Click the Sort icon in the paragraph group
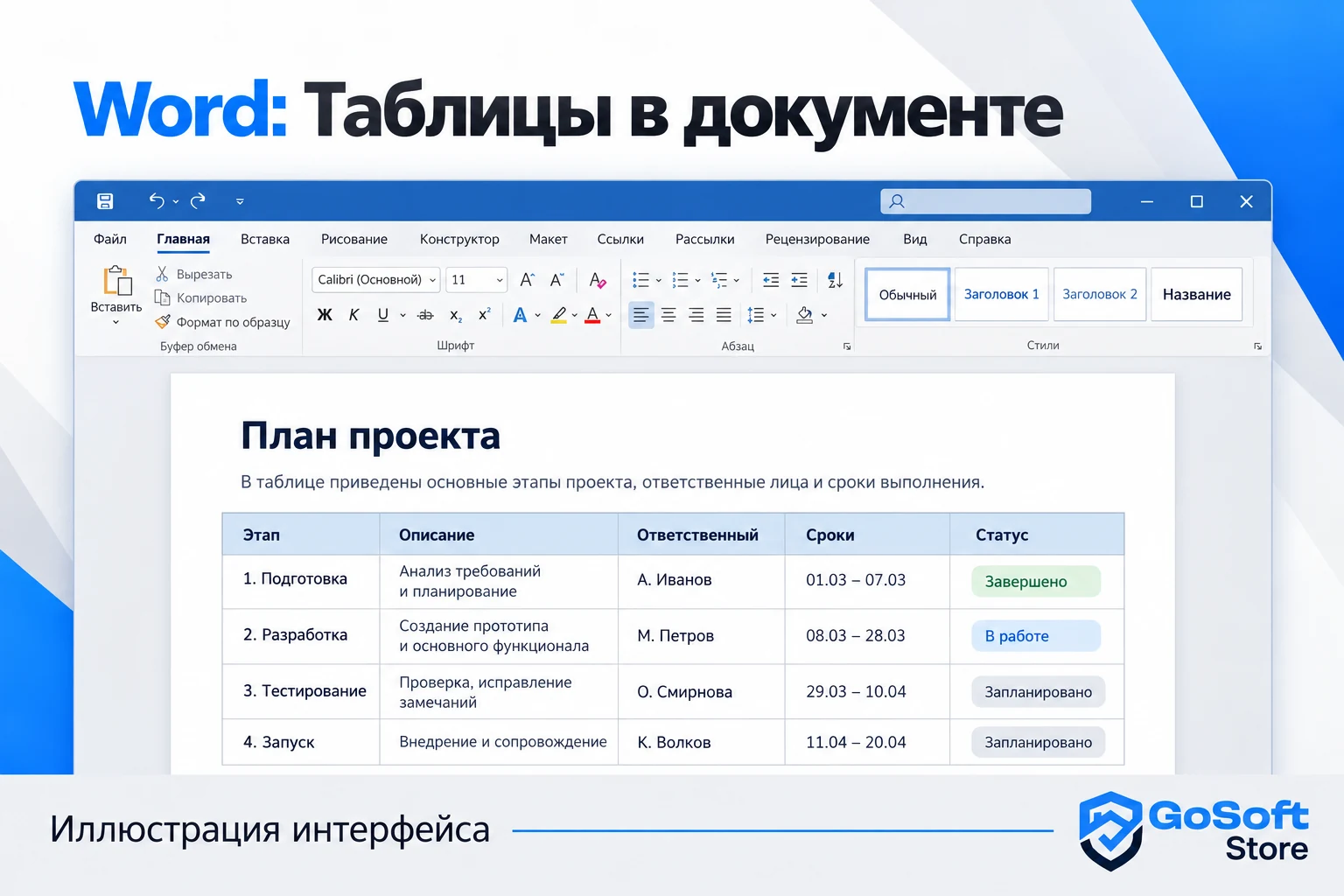 (x=835, y=280)
